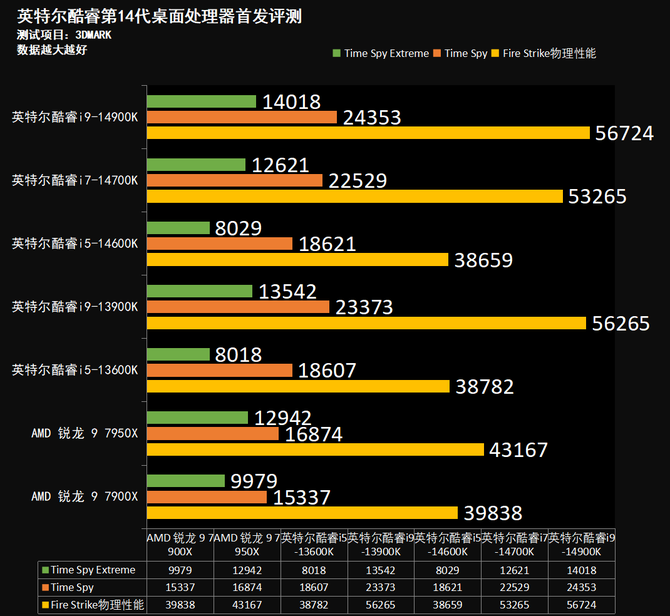
Task: Click table cell 23373 in Time Spy row
Action: [381, 587]
